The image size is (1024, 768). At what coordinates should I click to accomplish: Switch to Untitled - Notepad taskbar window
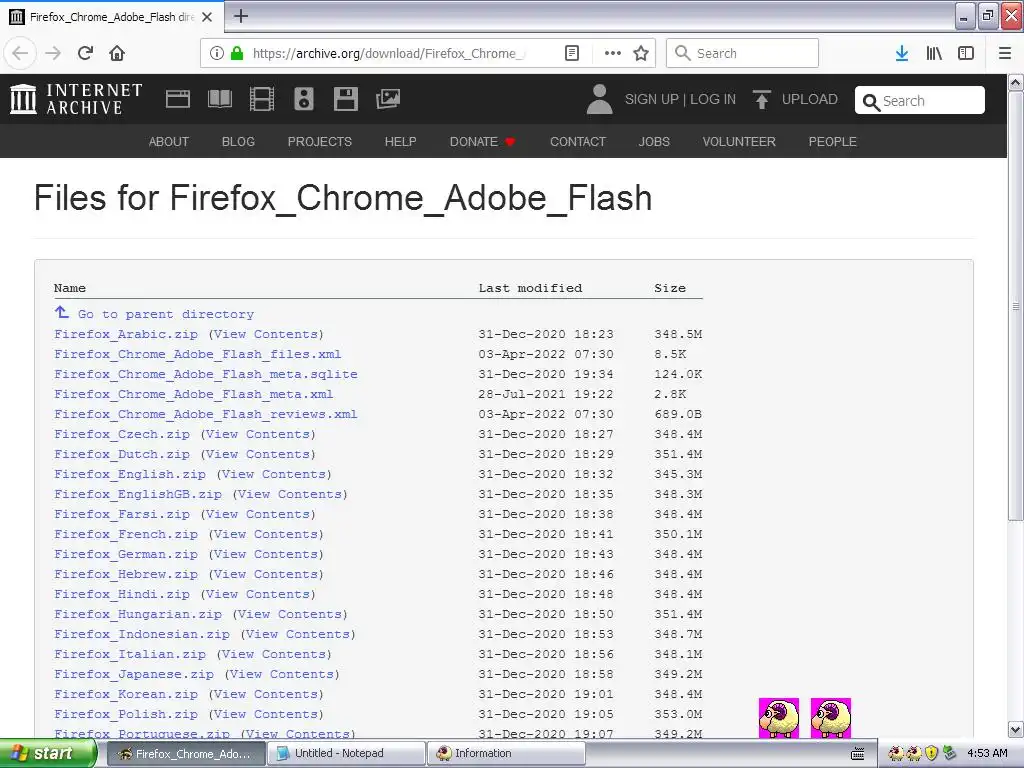coord(346,754)
